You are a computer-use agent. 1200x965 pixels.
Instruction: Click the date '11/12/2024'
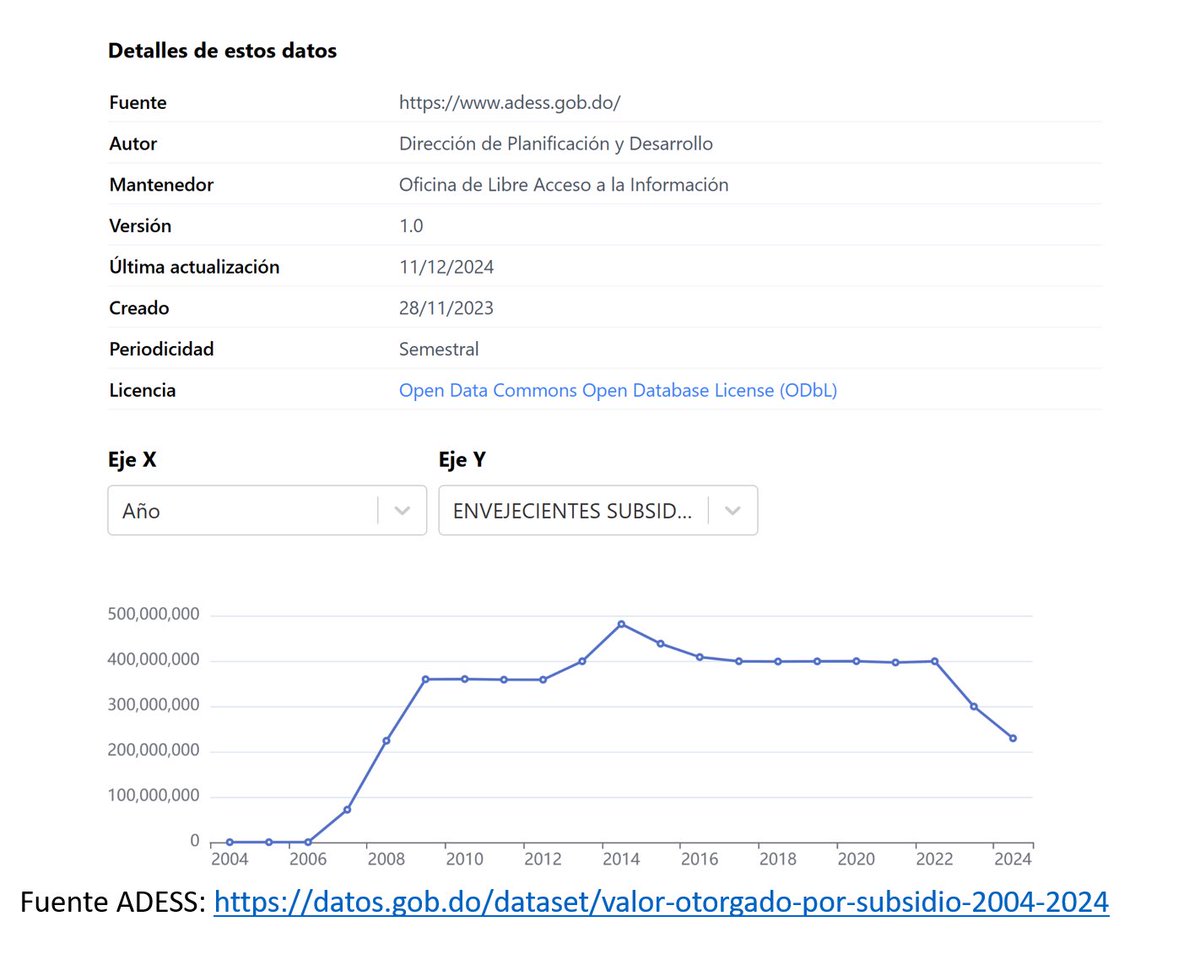pos(446,267)
